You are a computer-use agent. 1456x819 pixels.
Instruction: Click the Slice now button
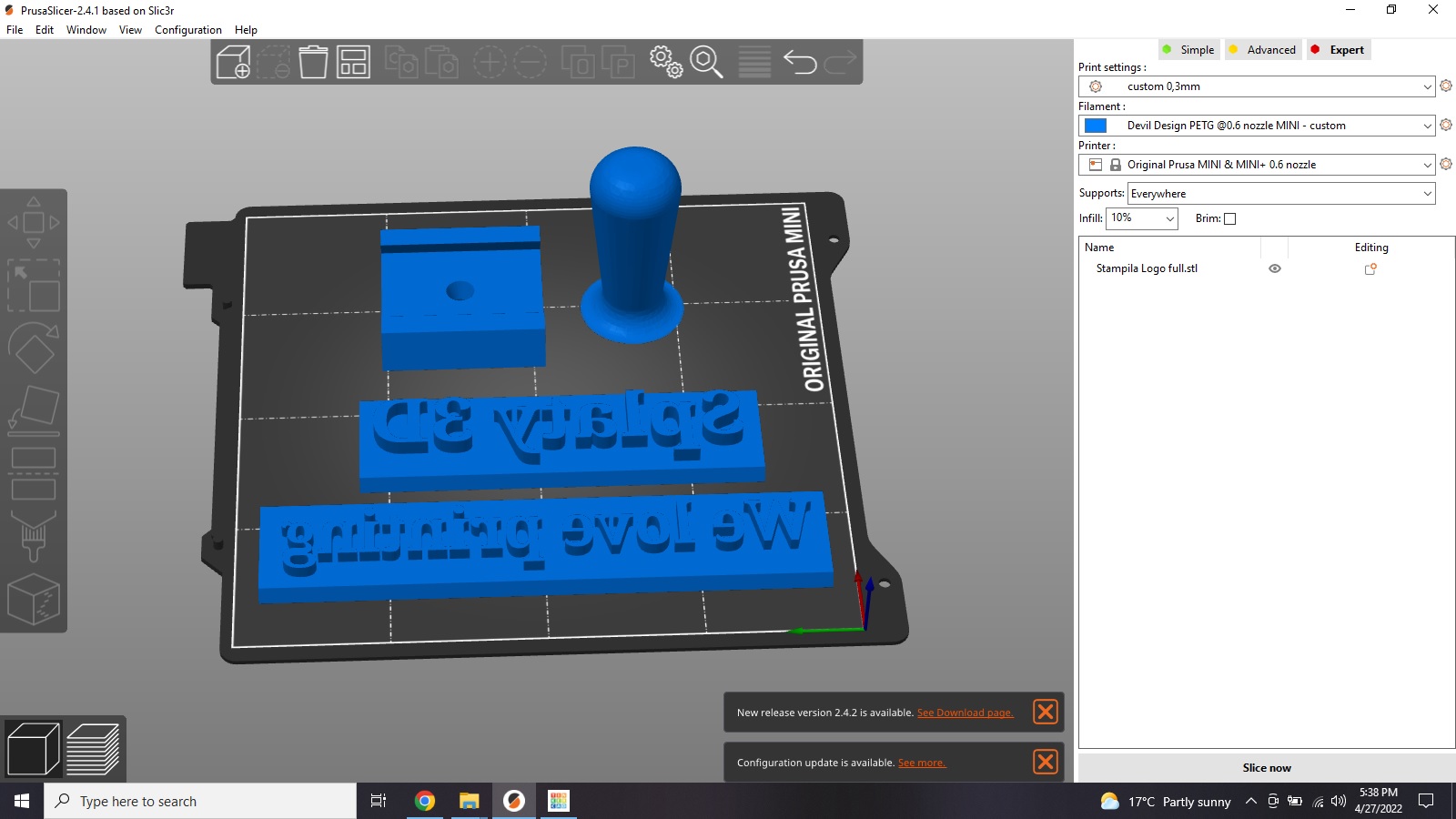click(x=1267, y=768)
